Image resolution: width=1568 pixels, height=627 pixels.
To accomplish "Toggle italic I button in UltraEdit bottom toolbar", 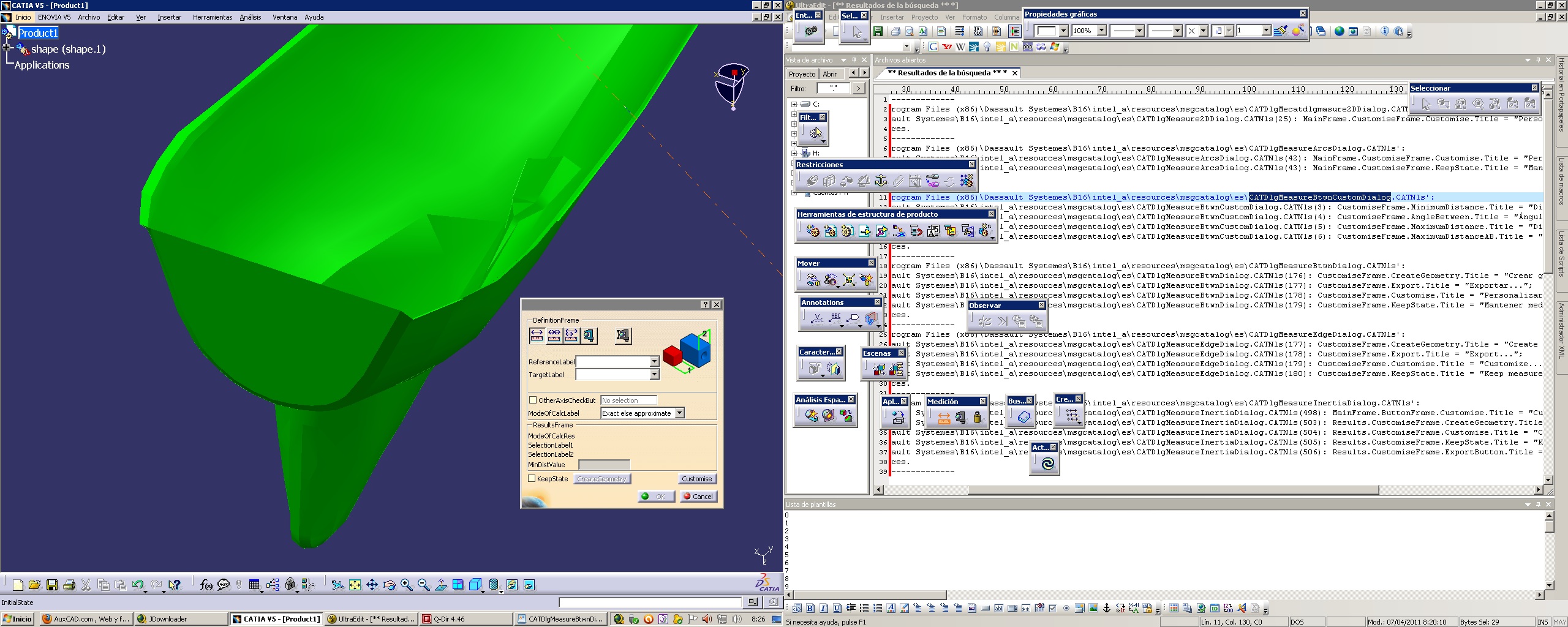I will click(x=824, y=608).
